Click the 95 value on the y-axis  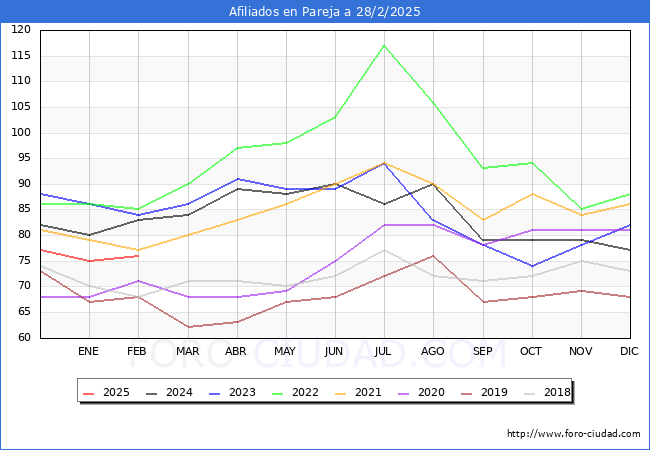coord(24,158)
